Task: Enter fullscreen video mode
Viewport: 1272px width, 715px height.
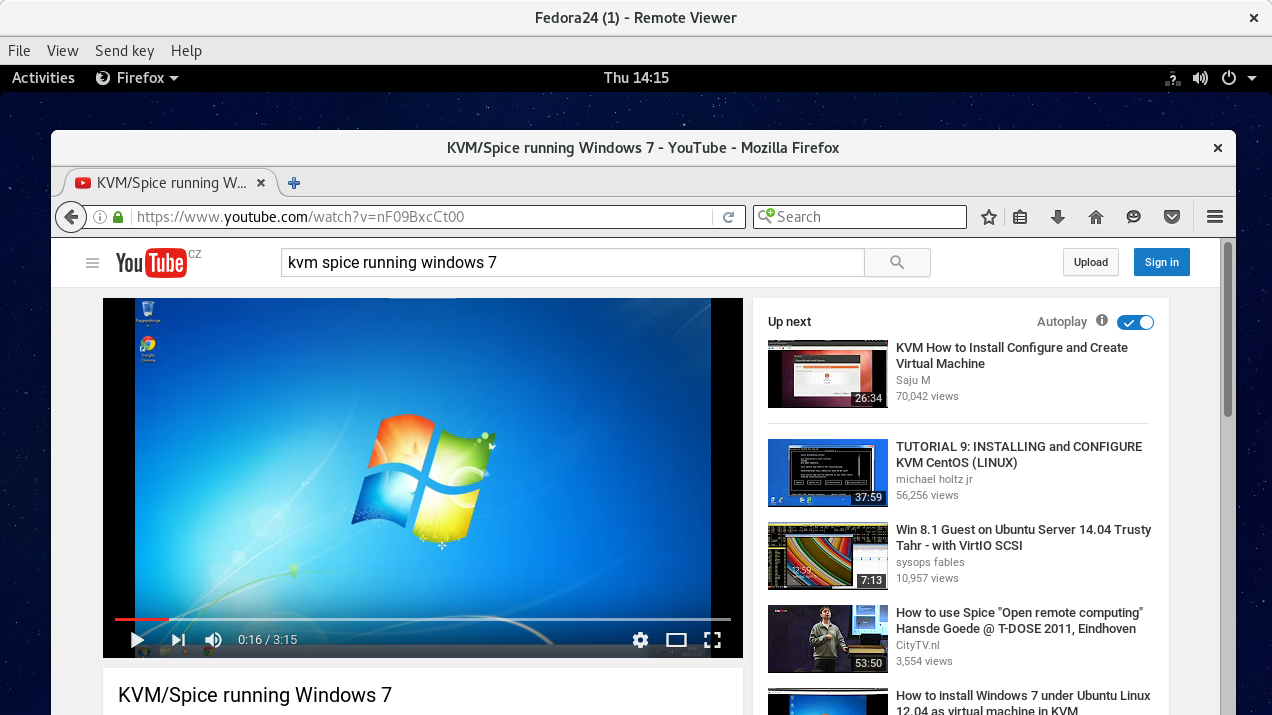Action: pos(712,640)
